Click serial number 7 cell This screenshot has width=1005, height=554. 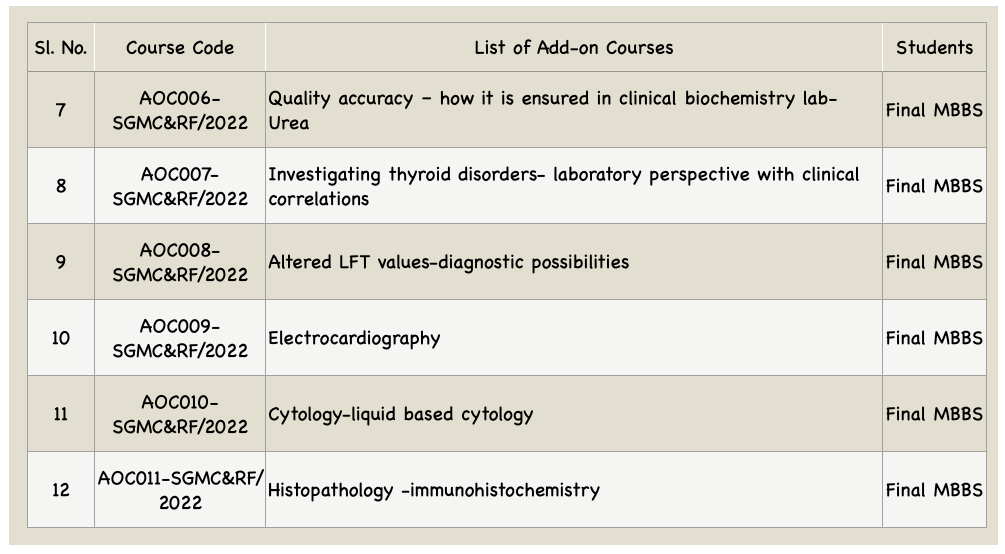point(61,110)
